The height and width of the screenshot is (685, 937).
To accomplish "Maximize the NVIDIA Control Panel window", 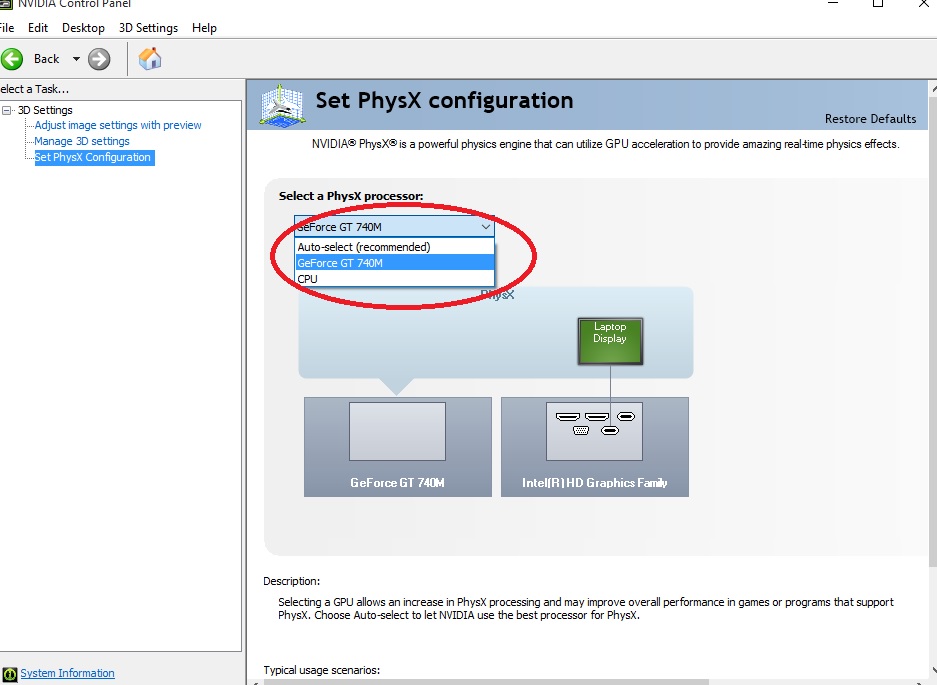I will 878,3.
